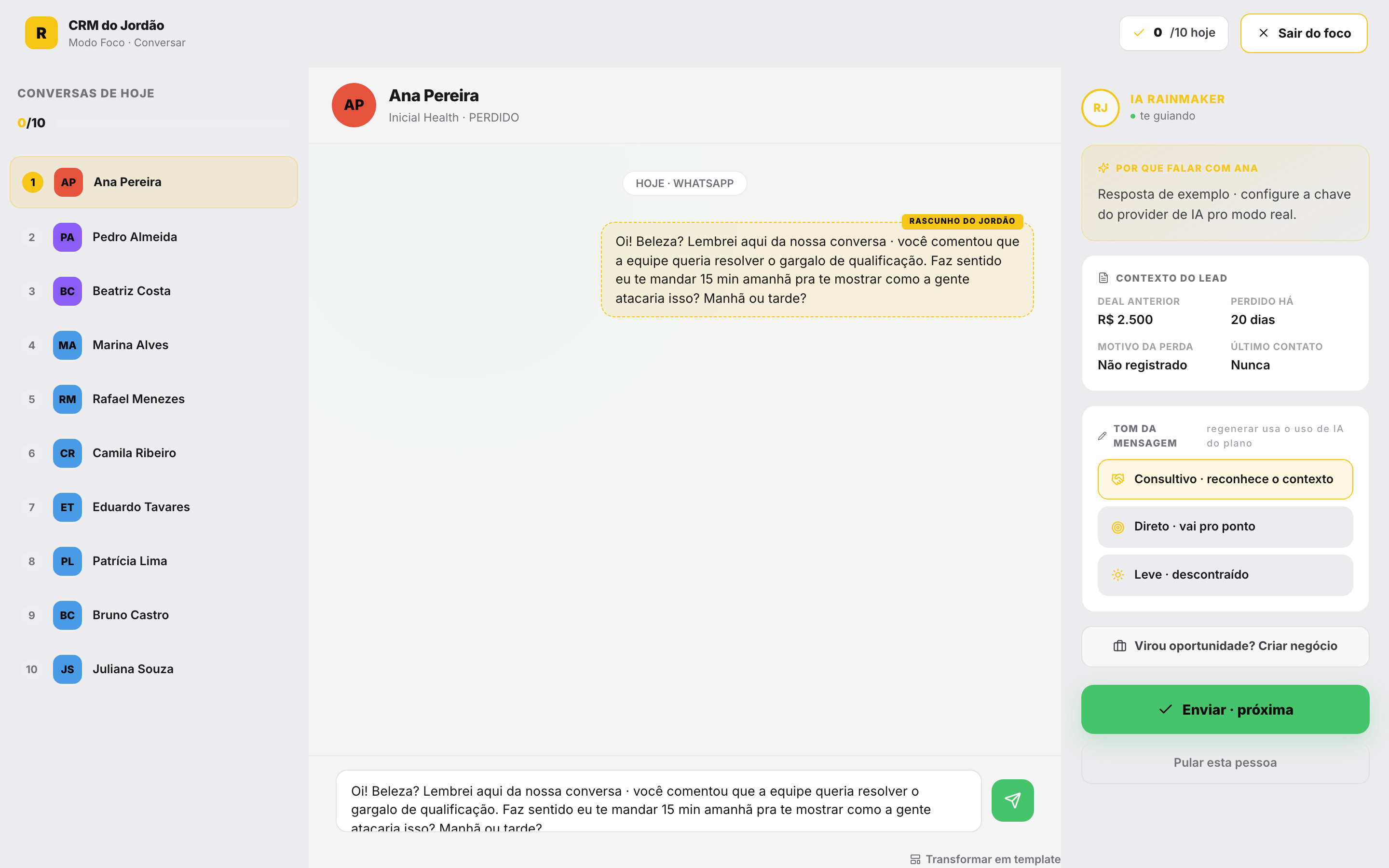Click the document icon beside Contexto do Lead
Viewport: 1389px width, 868px height.
pyautogui.click(x=1103, y=278)
